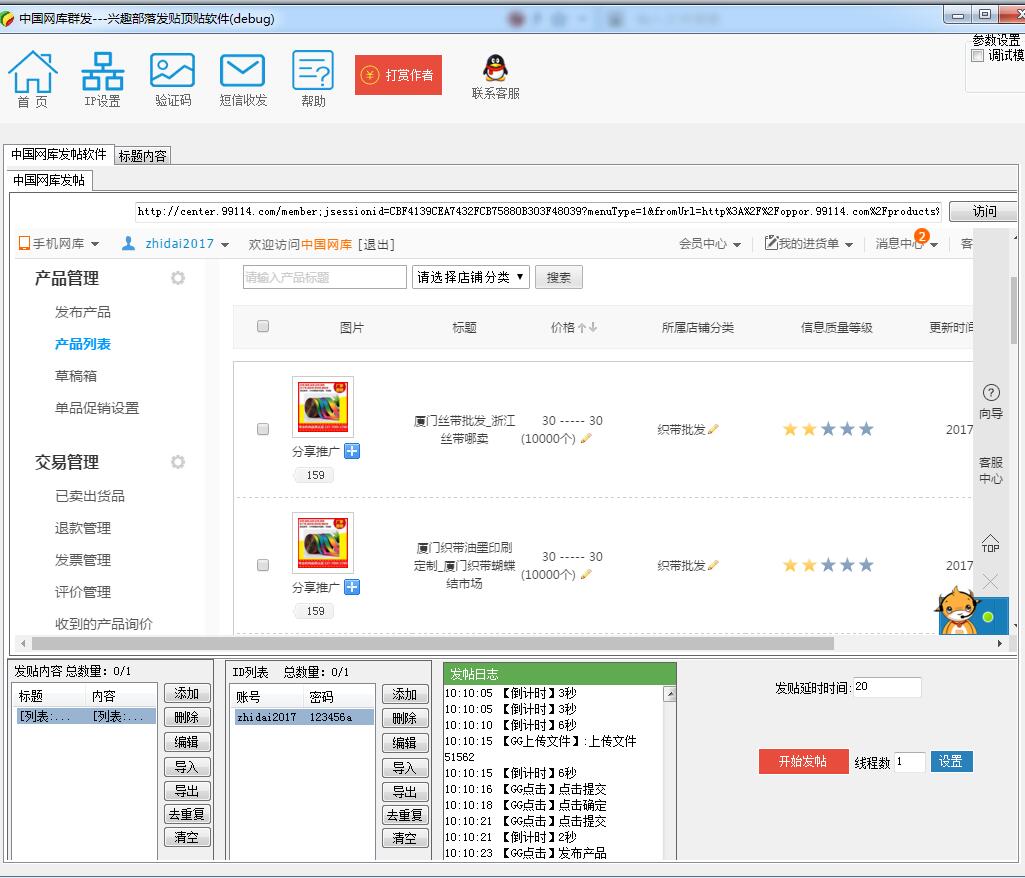This screenshot has width=1025, height=878.
Task: Click the user avatar icon beside zhidai2017
Action: coord(129,243)
